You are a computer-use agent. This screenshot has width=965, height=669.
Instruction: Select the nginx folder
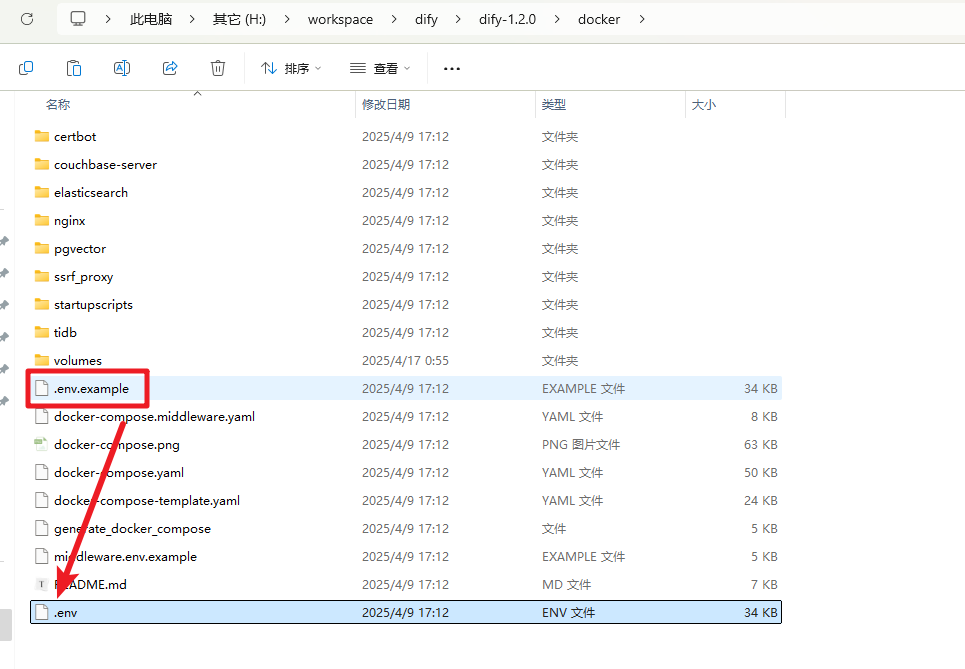tap(69, 220)
